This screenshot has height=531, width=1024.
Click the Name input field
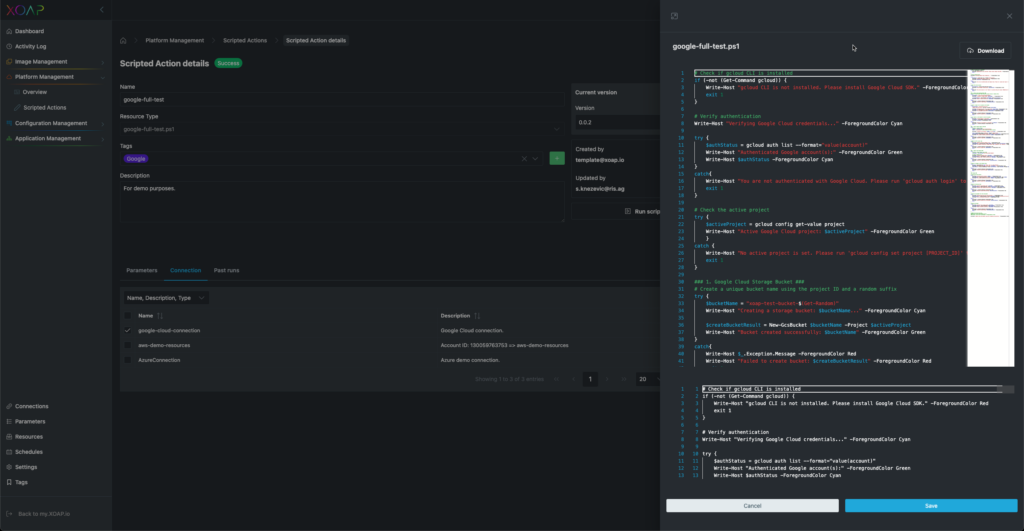pos(342,100)
